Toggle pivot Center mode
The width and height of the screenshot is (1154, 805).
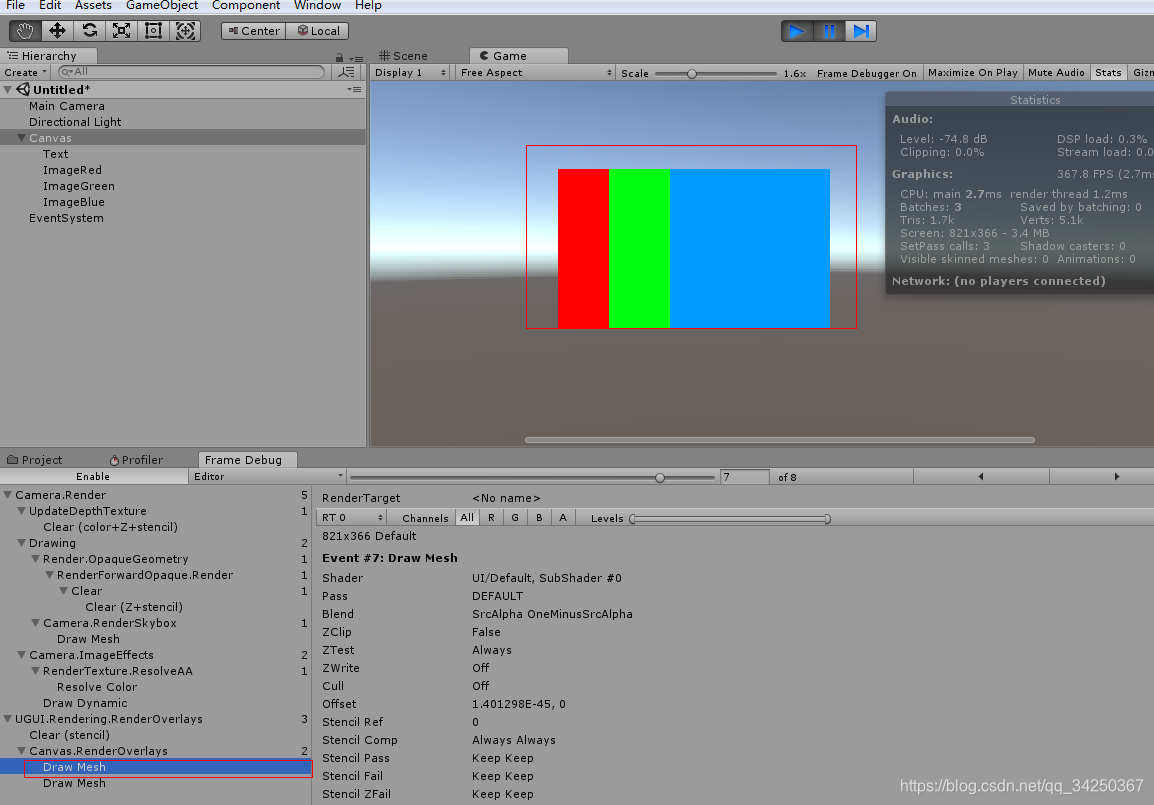254,31
